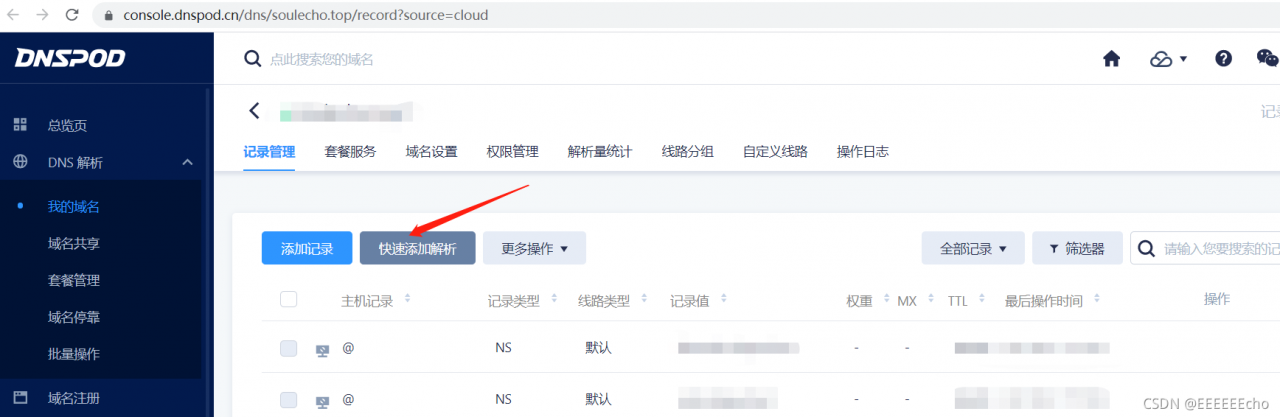Click magnifier icon in record search box
Image resolution: width=1280 pixels, height=417 pixels.
pyautogui.click(x=1147, y=248)
